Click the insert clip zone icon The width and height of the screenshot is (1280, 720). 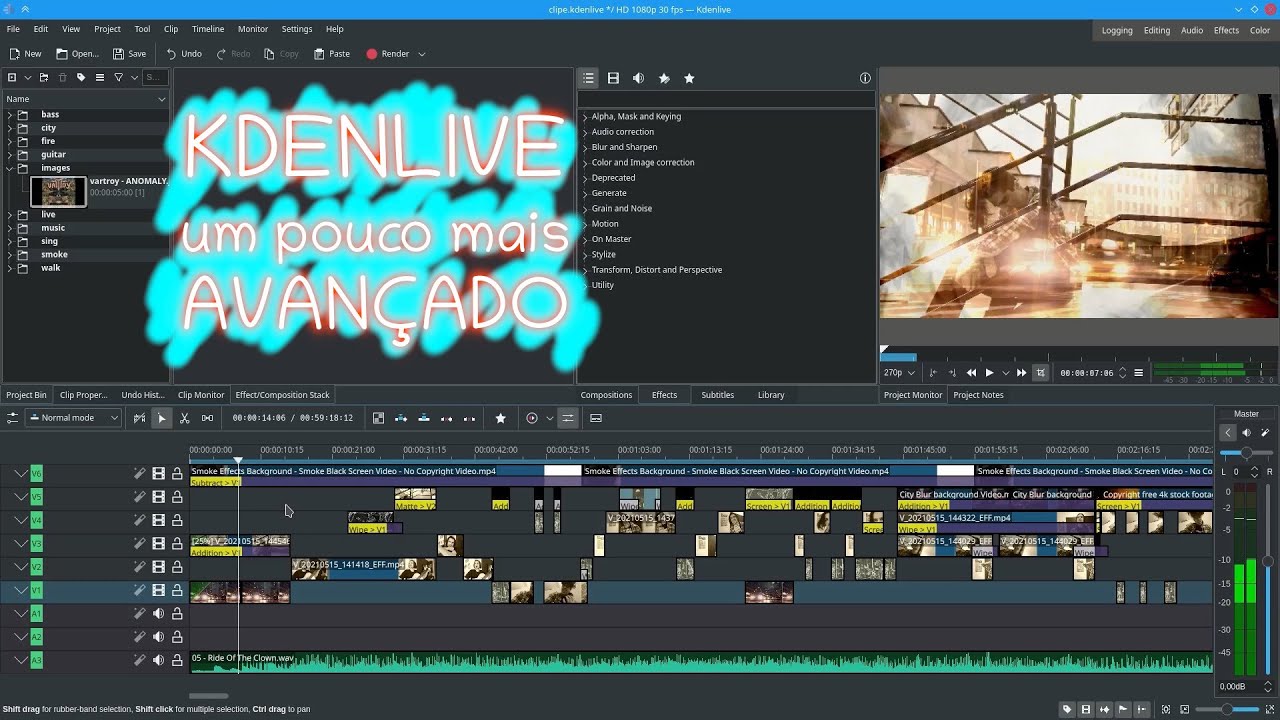click(x=401, y=418)
